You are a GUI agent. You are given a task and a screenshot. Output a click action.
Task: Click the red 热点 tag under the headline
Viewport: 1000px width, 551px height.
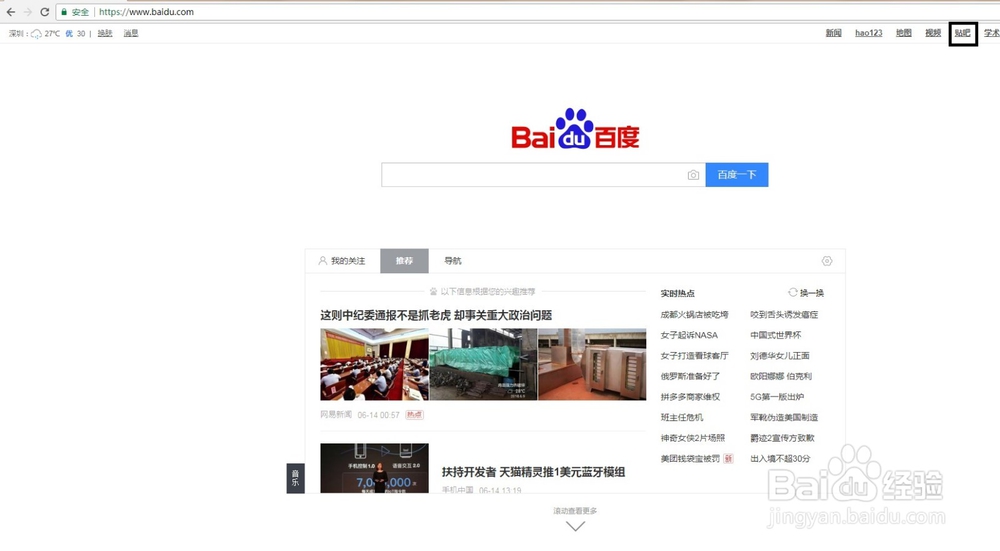pos(415,415)
